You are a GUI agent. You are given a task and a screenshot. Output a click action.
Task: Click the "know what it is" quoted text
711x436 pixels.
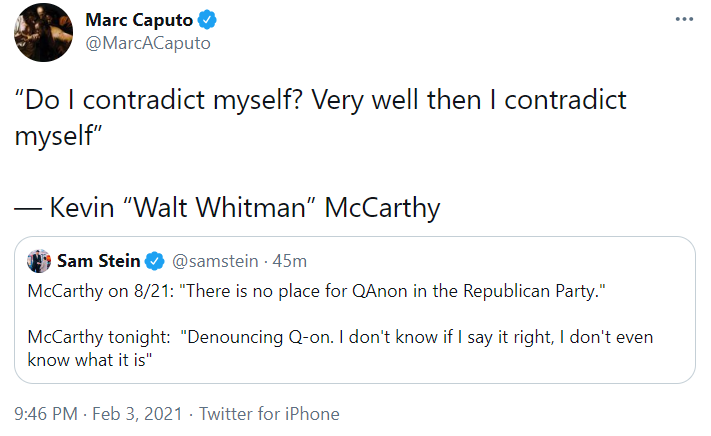pos(88,360)
